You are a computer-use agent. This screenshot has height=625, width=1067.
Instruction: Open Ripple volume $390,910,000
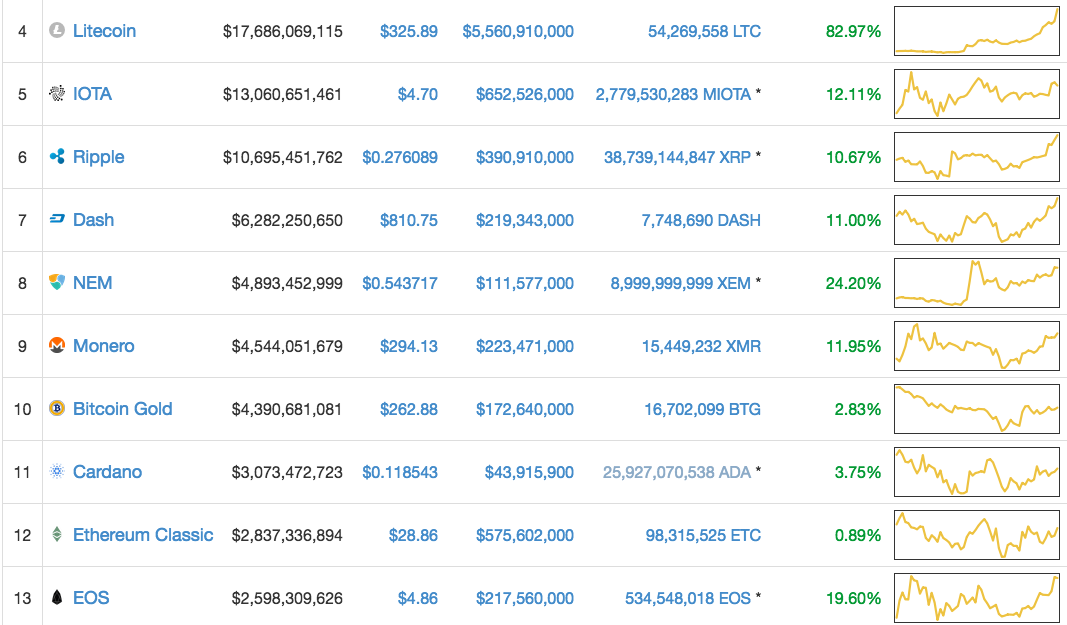pyautogui.click(x=525, y=157)
